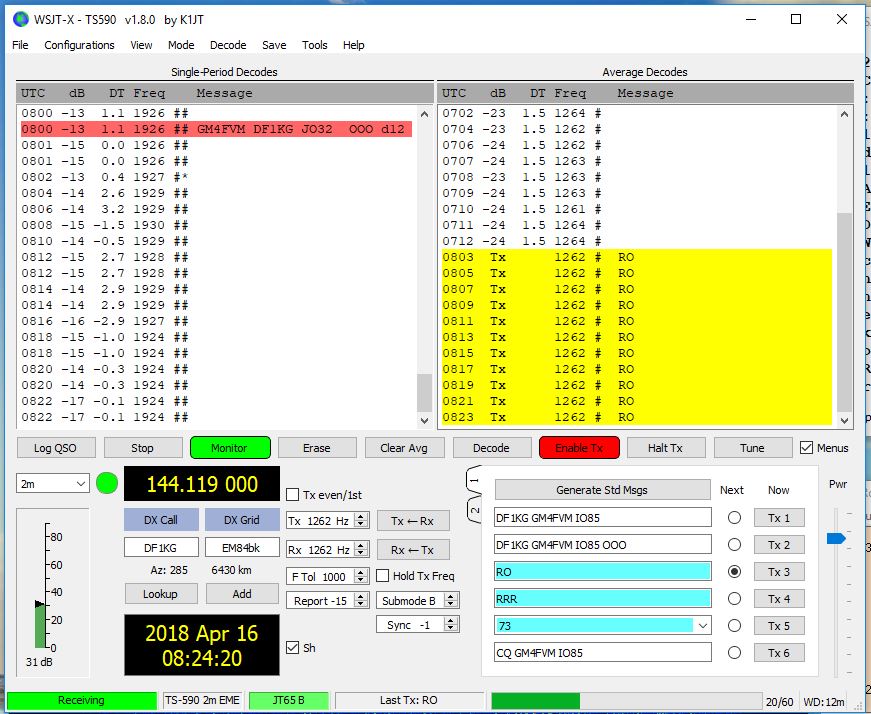Open the 2m band dropdown

(52, 483)
